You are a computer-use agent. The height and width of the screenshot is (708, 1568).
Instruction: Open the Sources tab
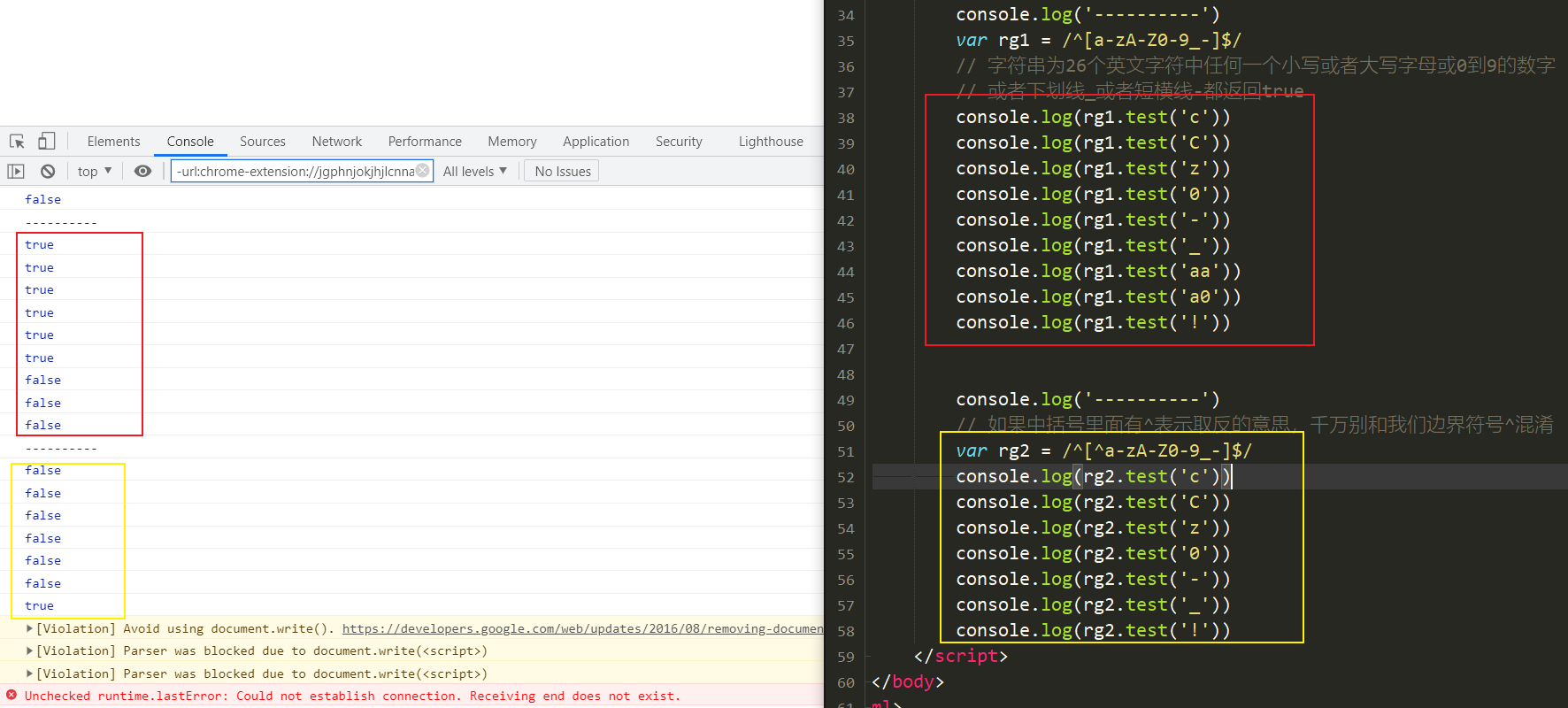click(263, 142)
